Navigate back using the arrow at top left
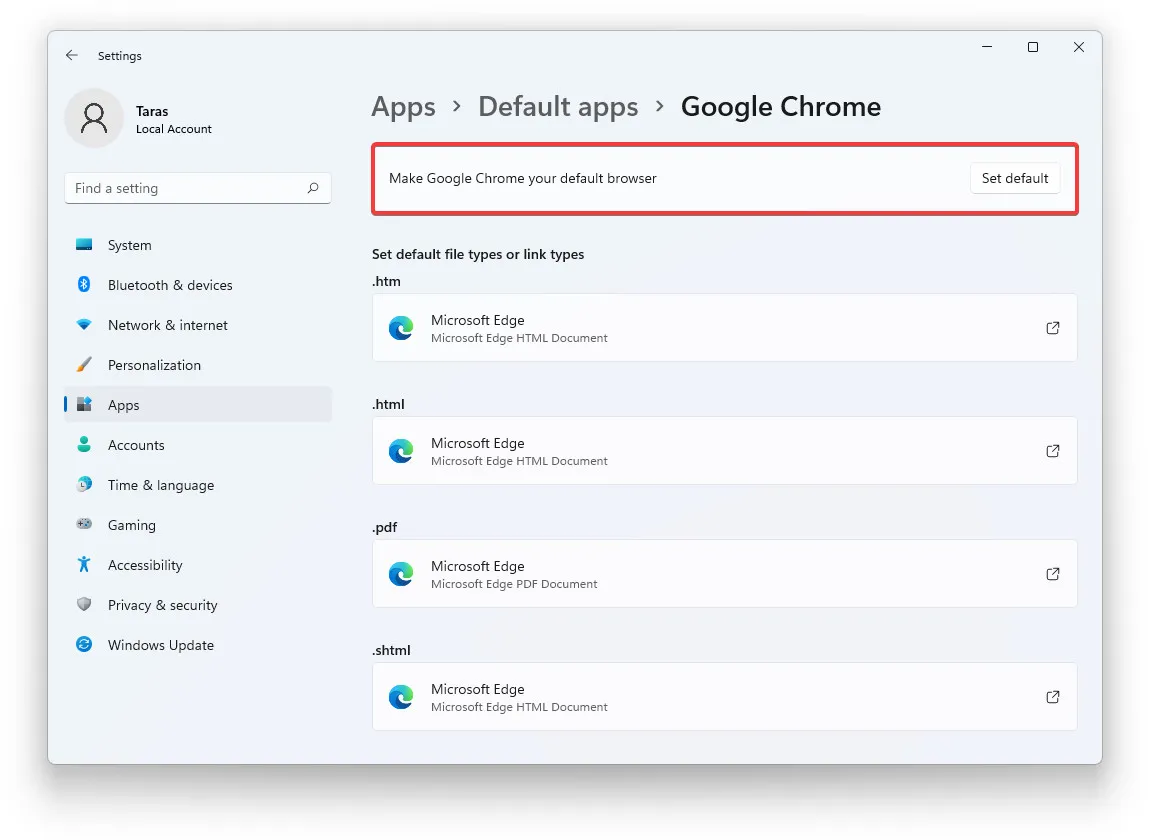The height and width of the screenshot is (840, 1150). 71,55
